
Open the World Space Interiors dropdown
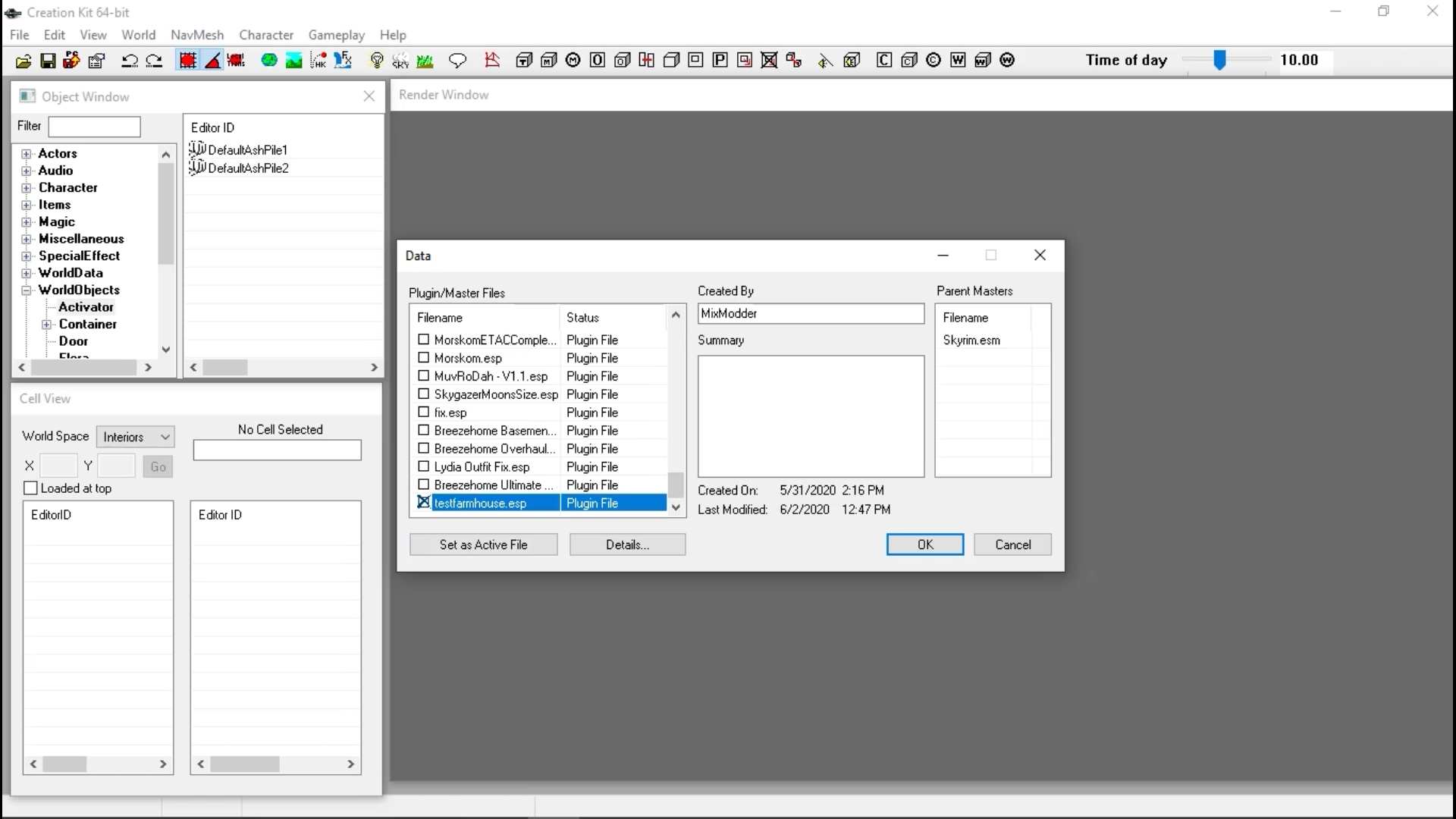pos(136,437)
